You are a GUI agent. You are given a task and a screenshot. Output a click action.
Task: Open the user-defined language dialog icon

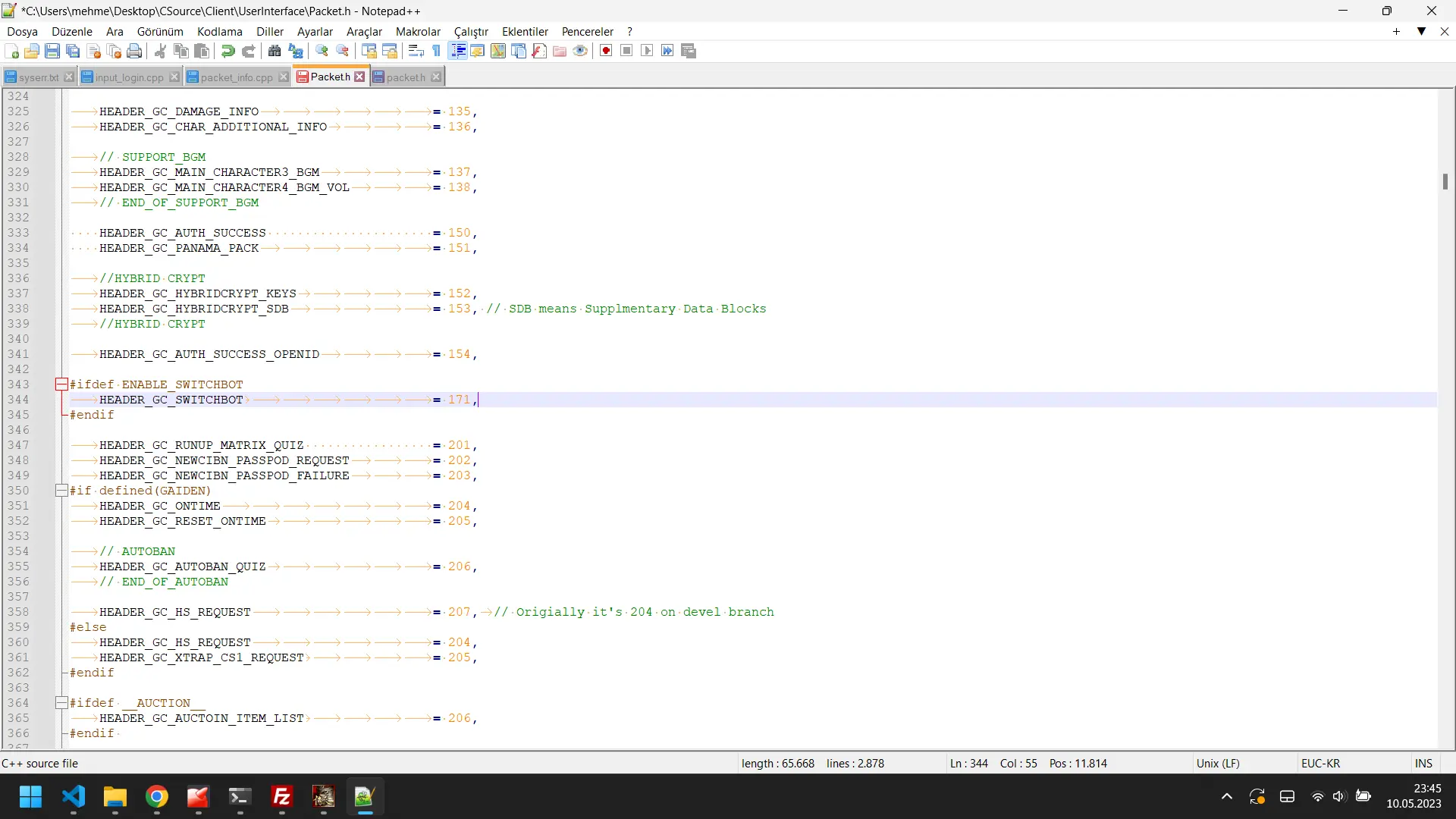[x=478, y=51]
